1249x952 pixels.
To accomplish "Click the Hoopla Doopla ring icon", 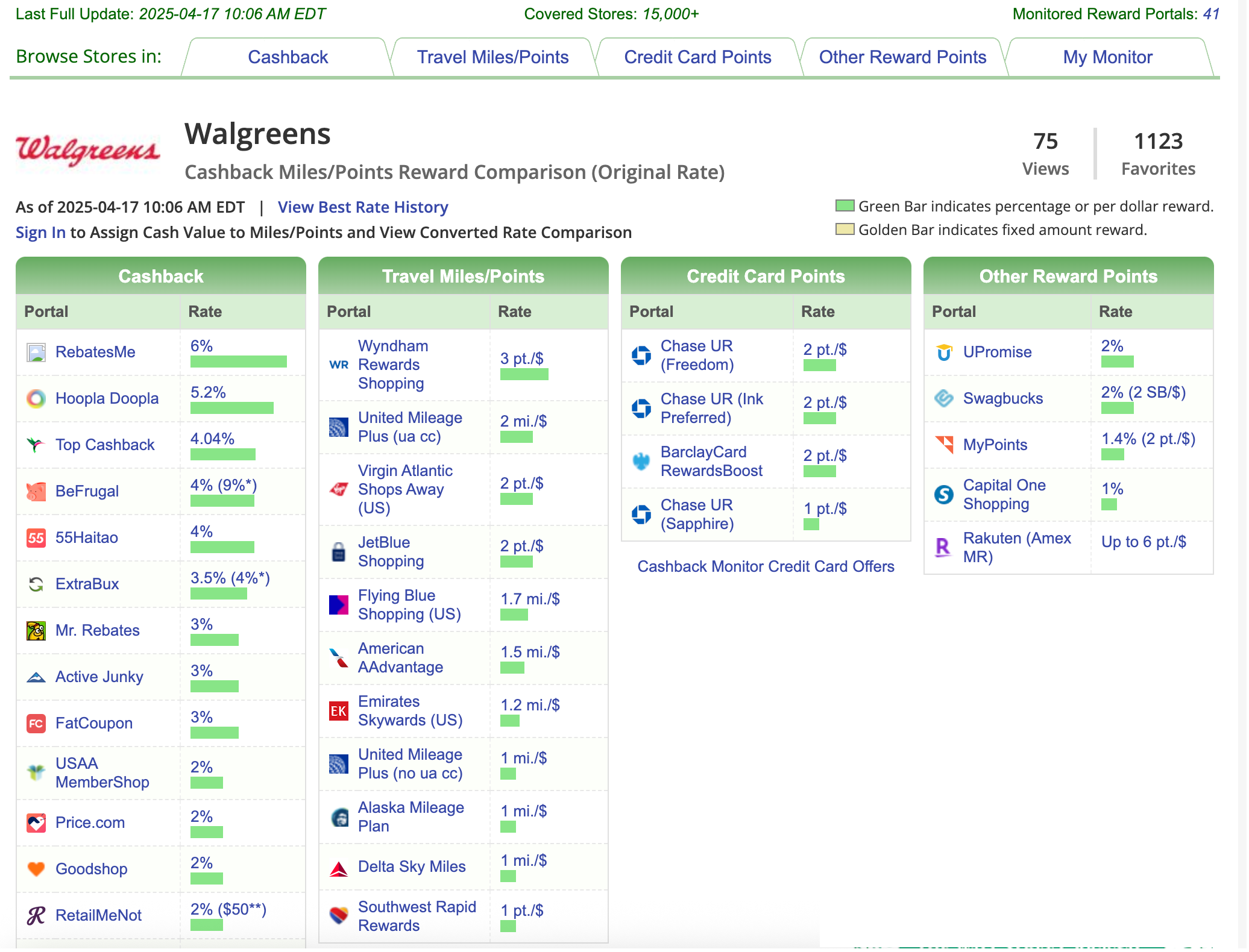I will click(x=36, y=399).
